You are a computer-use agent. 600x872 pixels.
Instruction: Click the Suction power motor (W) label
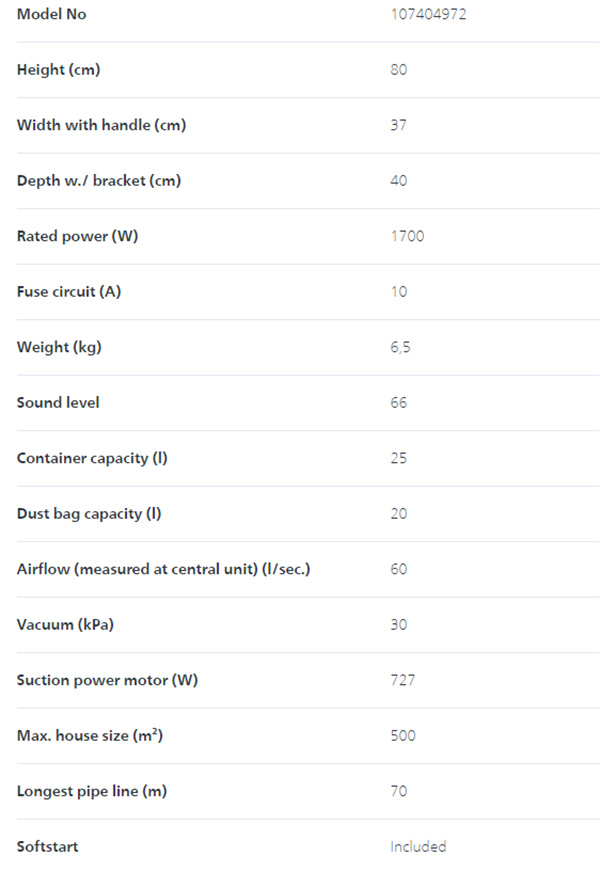pos(107,680)
